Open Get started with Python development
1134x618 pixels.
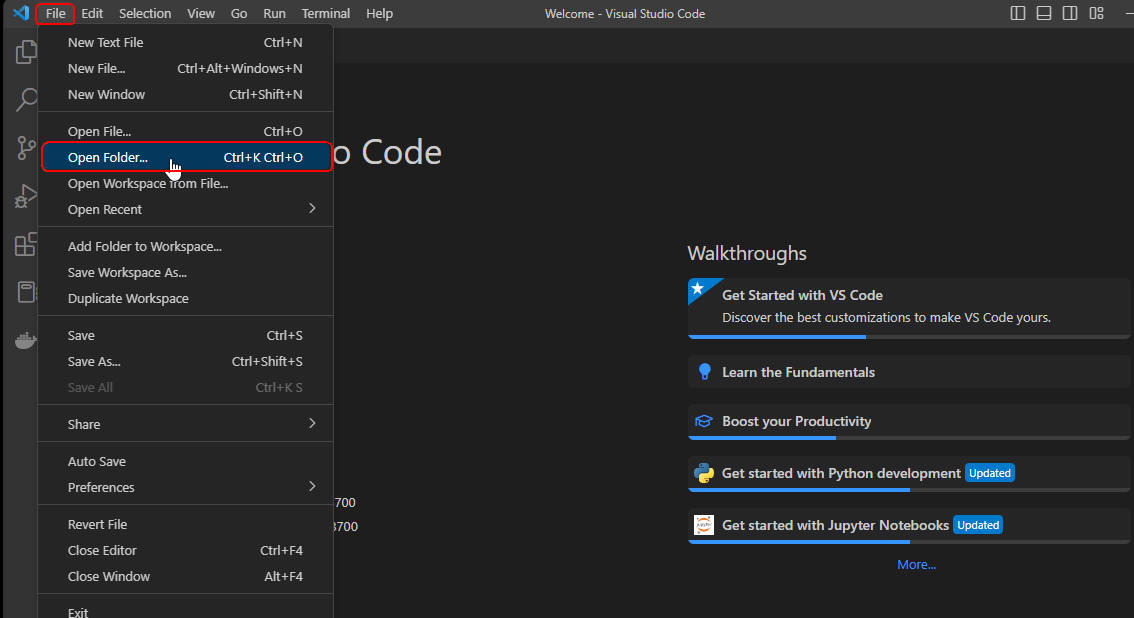click(x=908, y=473)
